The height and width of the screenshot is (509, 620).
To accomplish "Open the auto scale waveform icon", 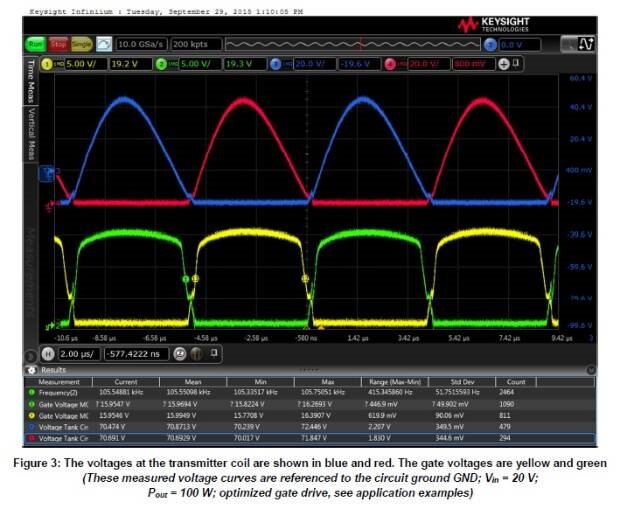I will tap(104, 44).
